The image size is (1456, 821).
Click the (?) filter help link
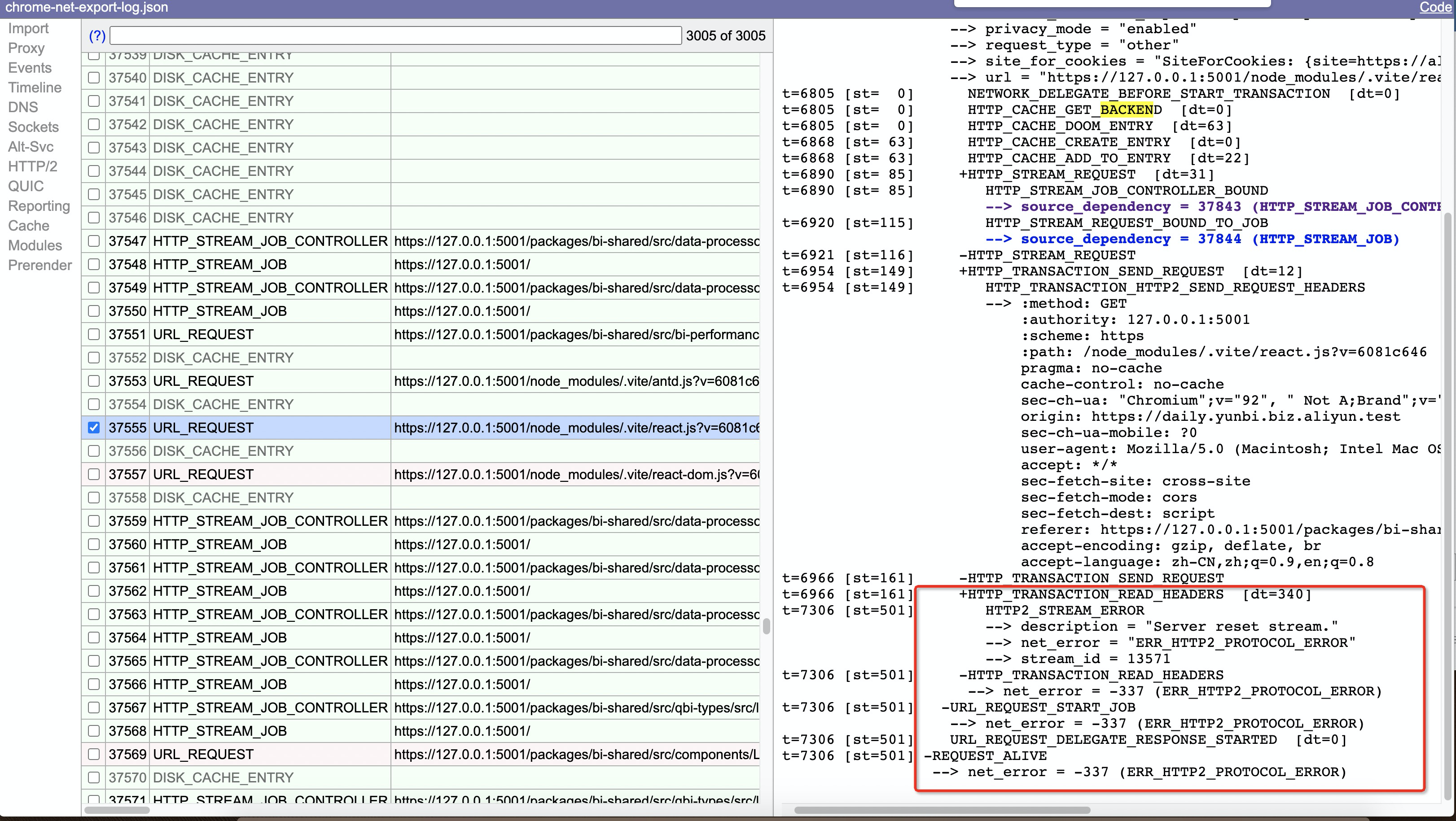pyautogui.click(x=97, y=35)
